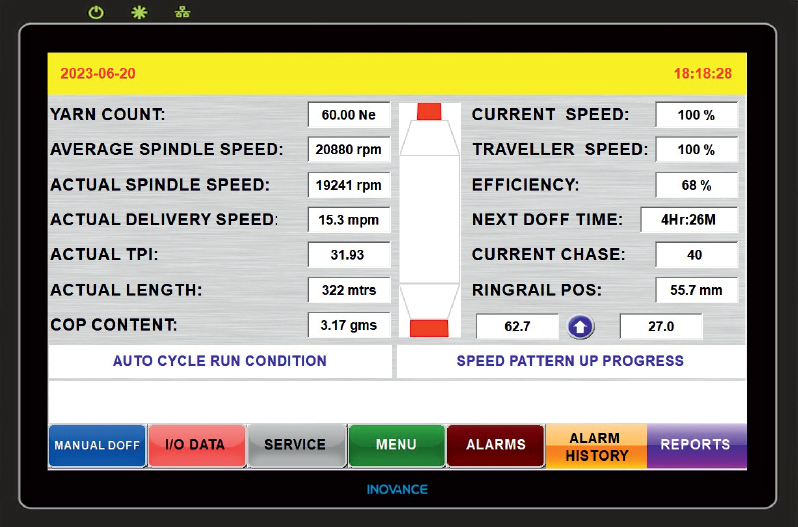The width and height of the screenshot is (798, 527).
Task: Tap the actual length value 322 mtrs
Action: point(349,290)
